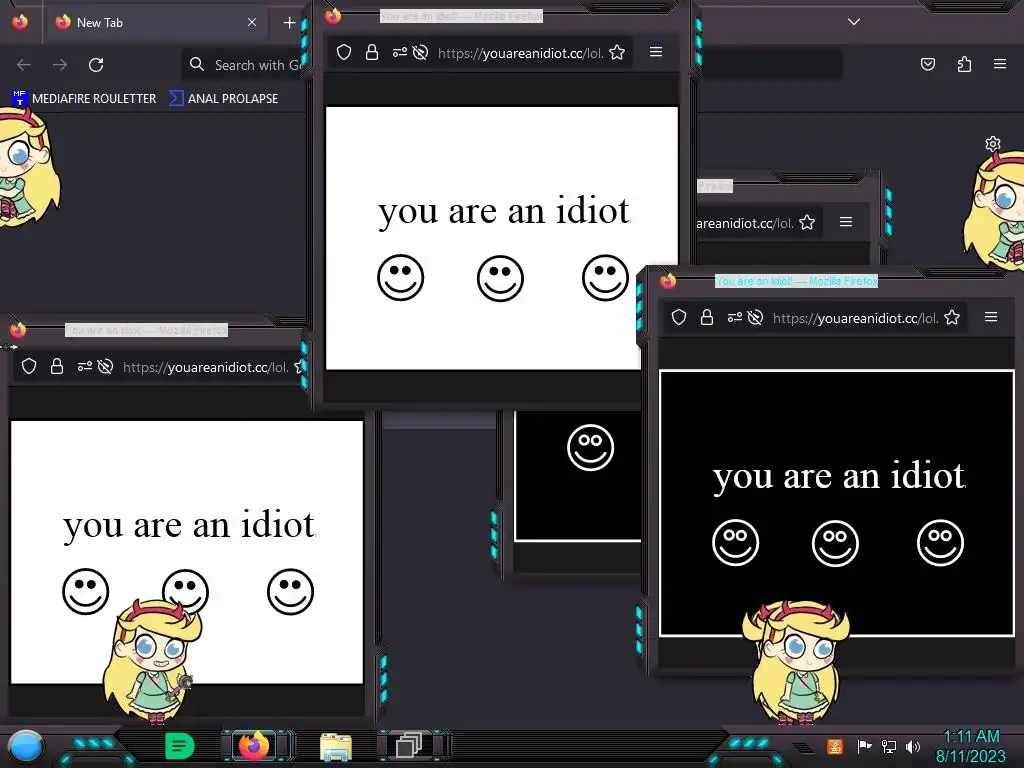The image size is (1024, 768).
Task: Open the MEDIAFIRE ROULETTER bookmark
Action: 84,99
